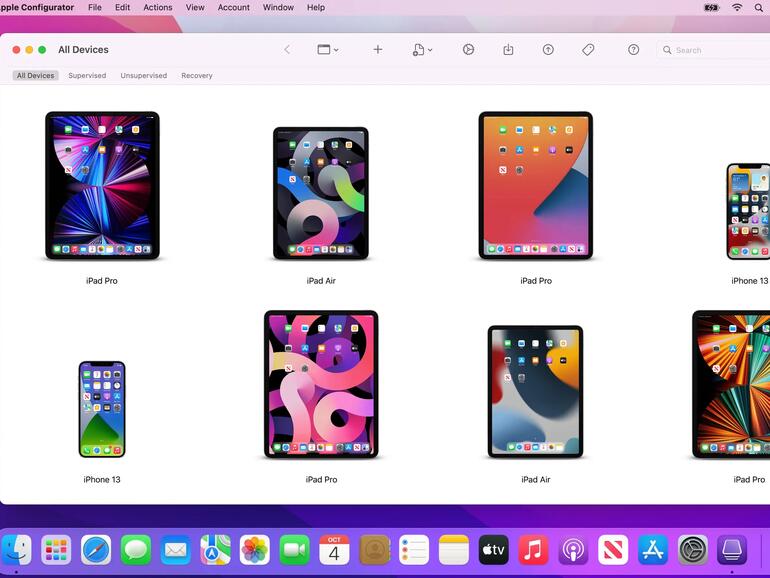Select the iPad Pro with orange wallpaper
This screenshot has width=770, height=578.
coord(536,186)
